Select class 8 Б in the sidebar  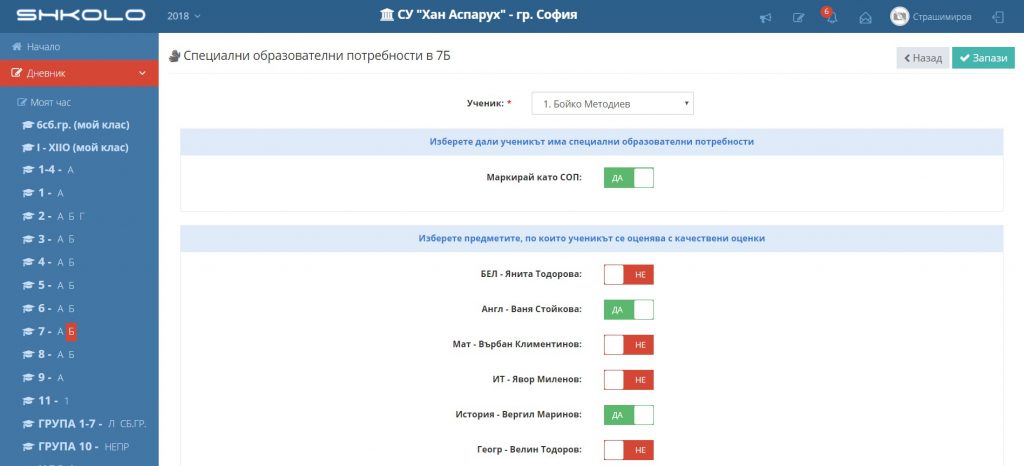click(x=72, y=354)
